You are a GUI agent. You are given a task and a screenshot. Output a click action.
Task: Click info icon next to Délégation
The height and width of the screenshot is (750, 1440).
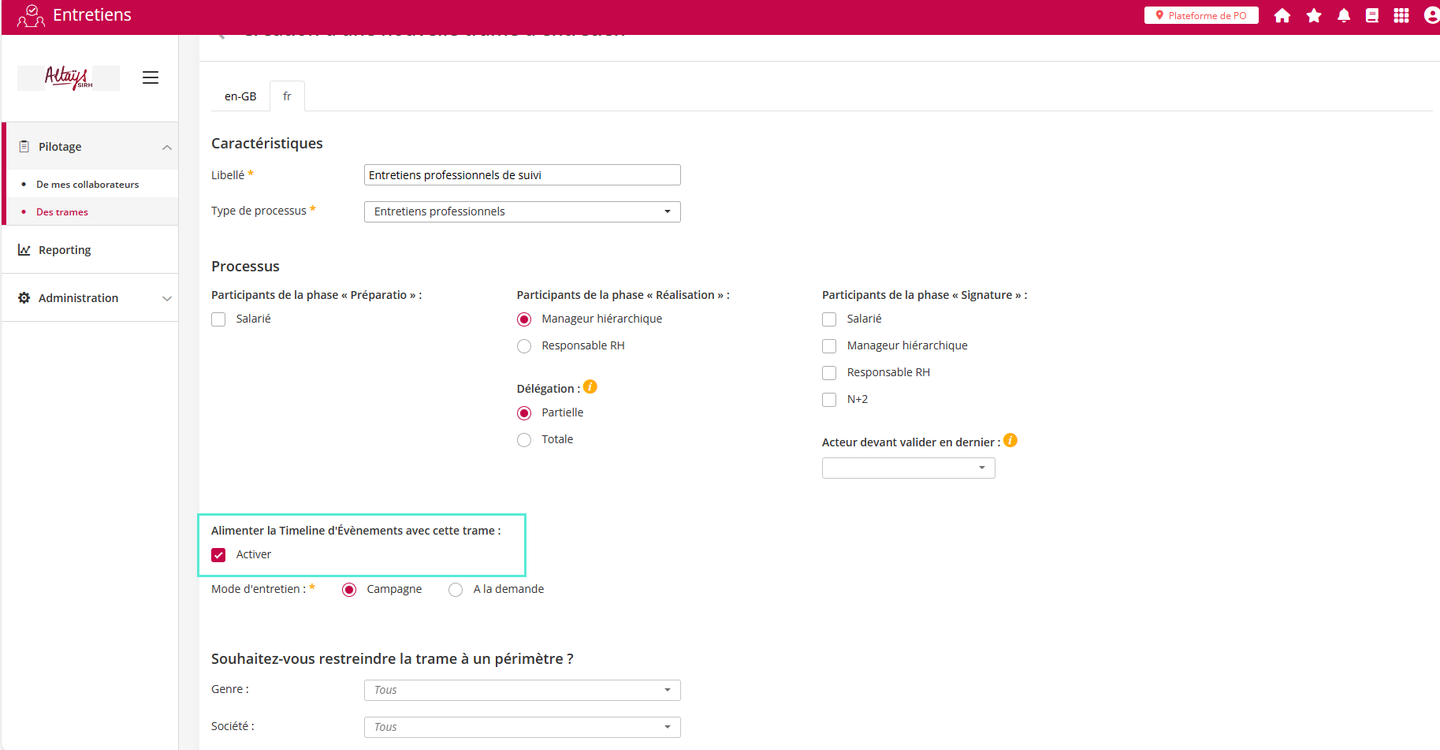590,387
